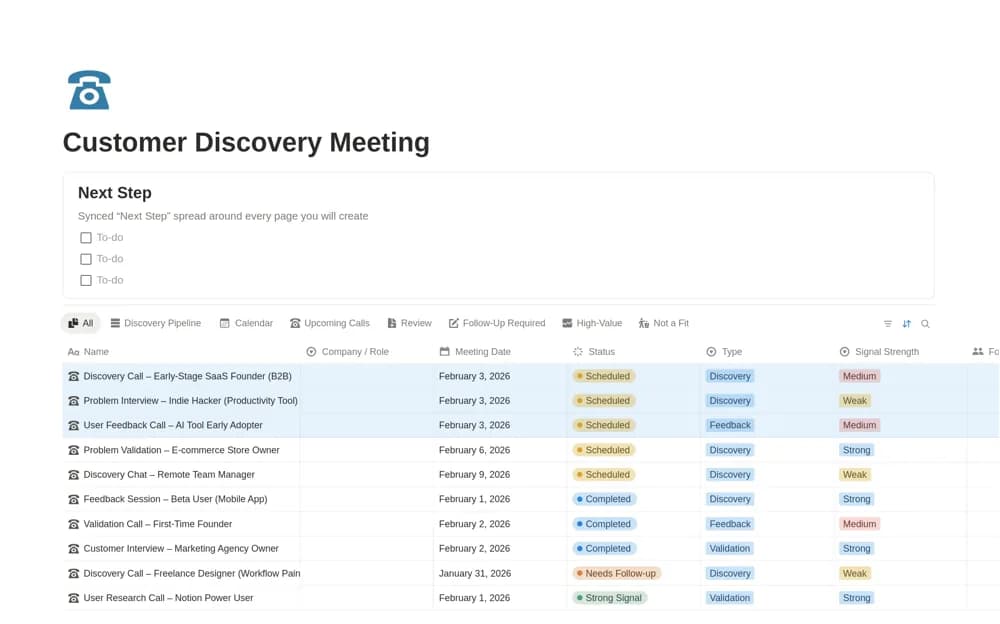Open the Signal Strength column header
1000x624 pixels.
tap(879, 352)
